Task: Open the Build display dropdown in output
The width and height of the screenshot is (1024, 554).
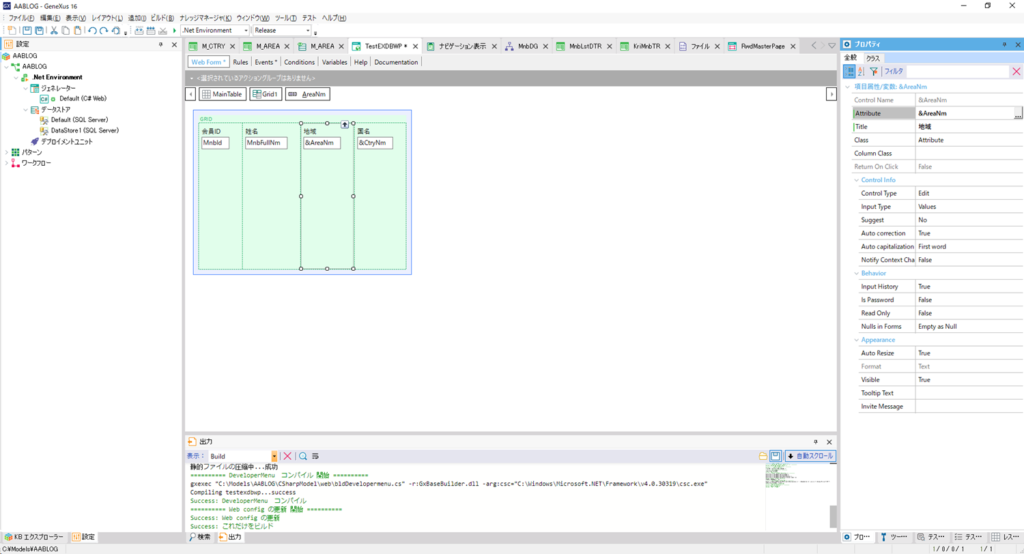Action: point(274,456)
